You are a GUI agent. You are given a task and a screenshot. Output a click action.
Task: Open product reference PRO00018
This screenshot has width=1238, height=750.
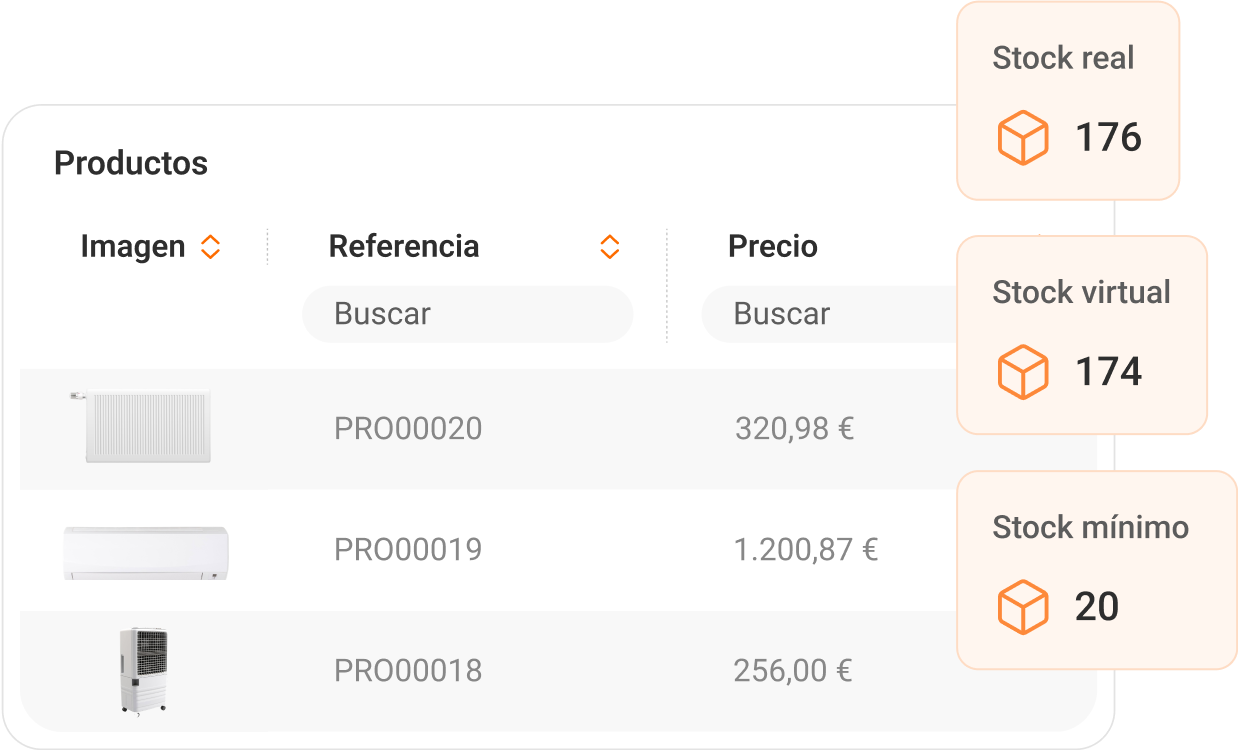408,671
